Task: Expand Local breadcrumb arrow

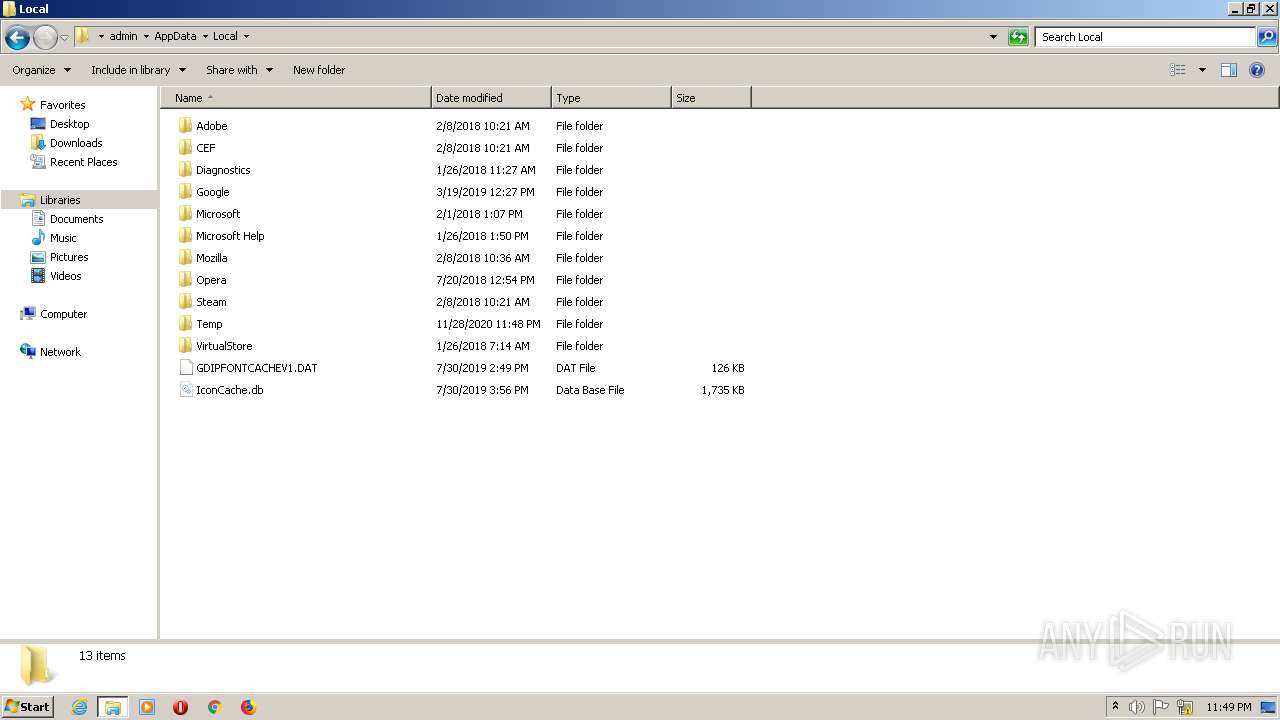Action: 246,37
